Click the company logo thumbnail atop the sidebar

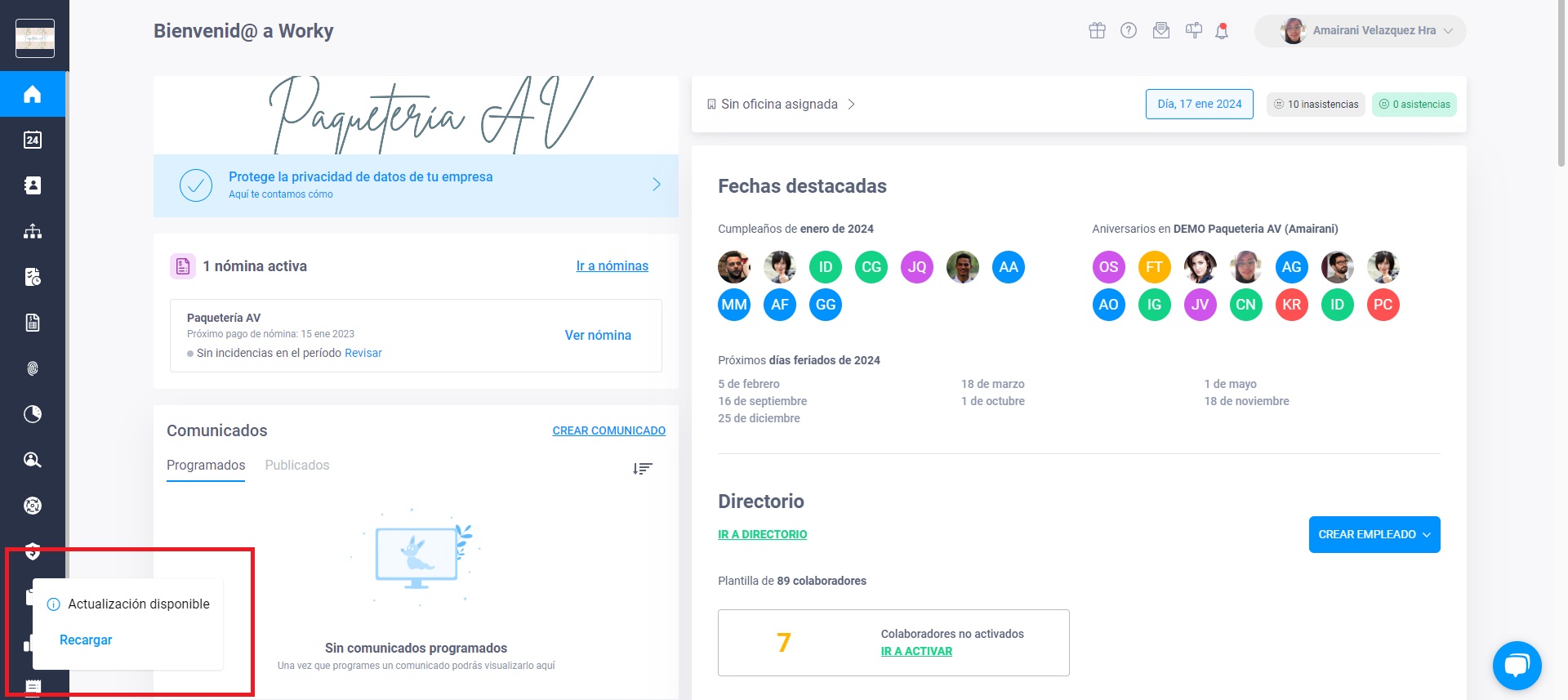pos(35,38)
